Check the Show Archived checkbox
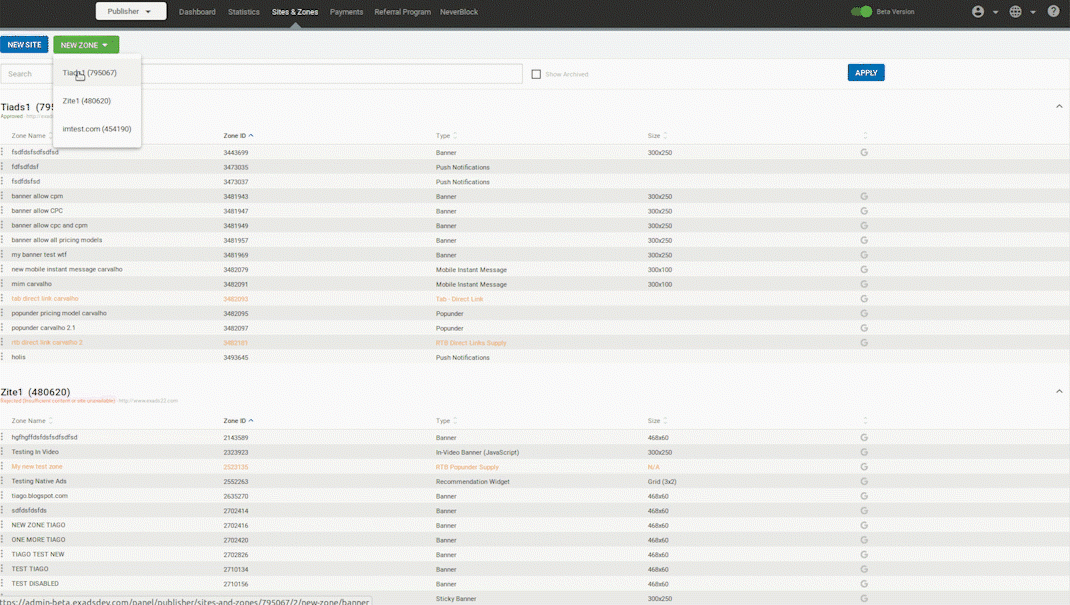The width and height of the screenshot is (1070, 605). coord(536,74)
